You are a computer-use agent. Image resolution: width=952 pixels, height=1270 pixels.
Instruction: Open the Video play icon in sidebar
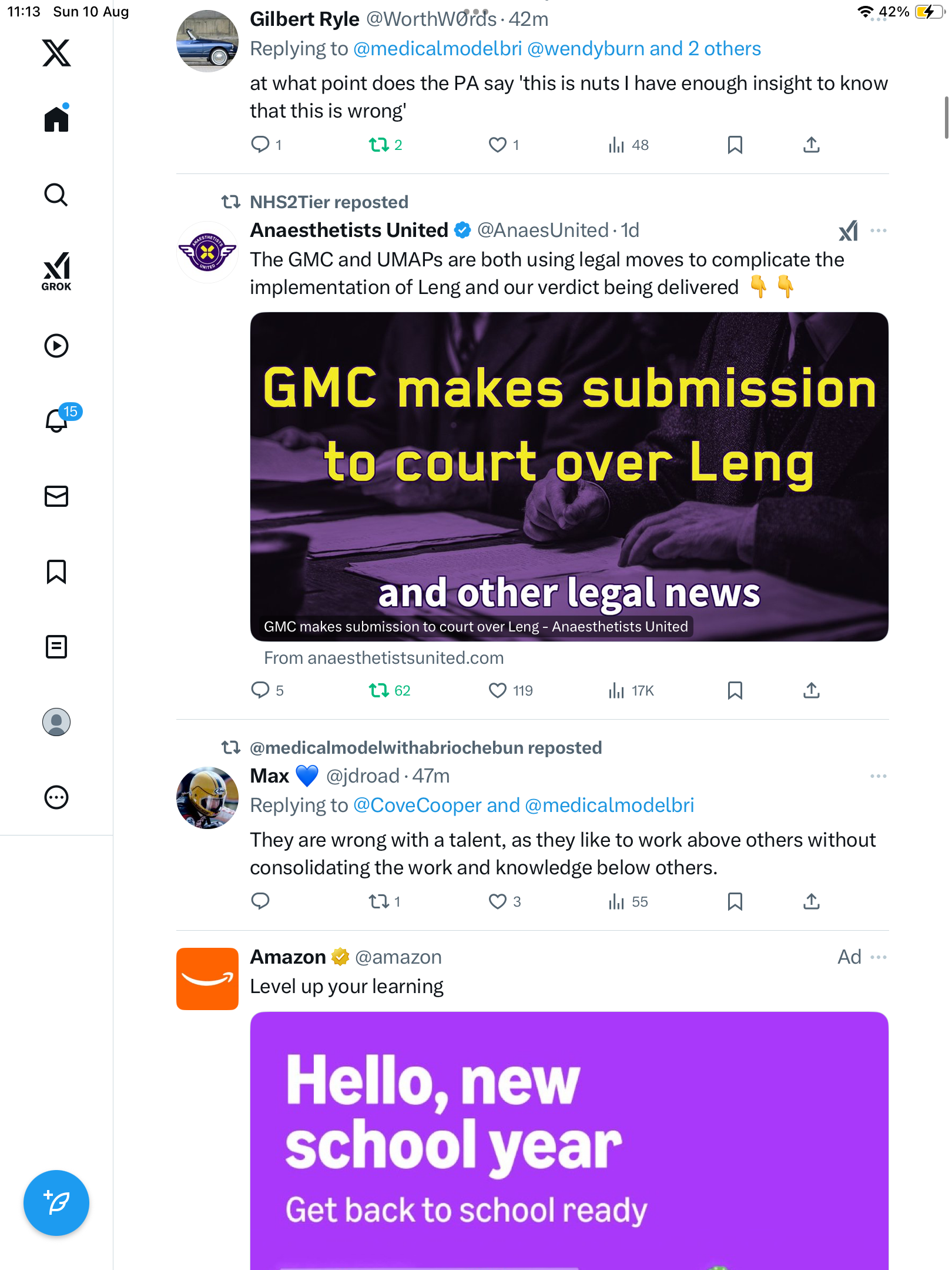56,346
